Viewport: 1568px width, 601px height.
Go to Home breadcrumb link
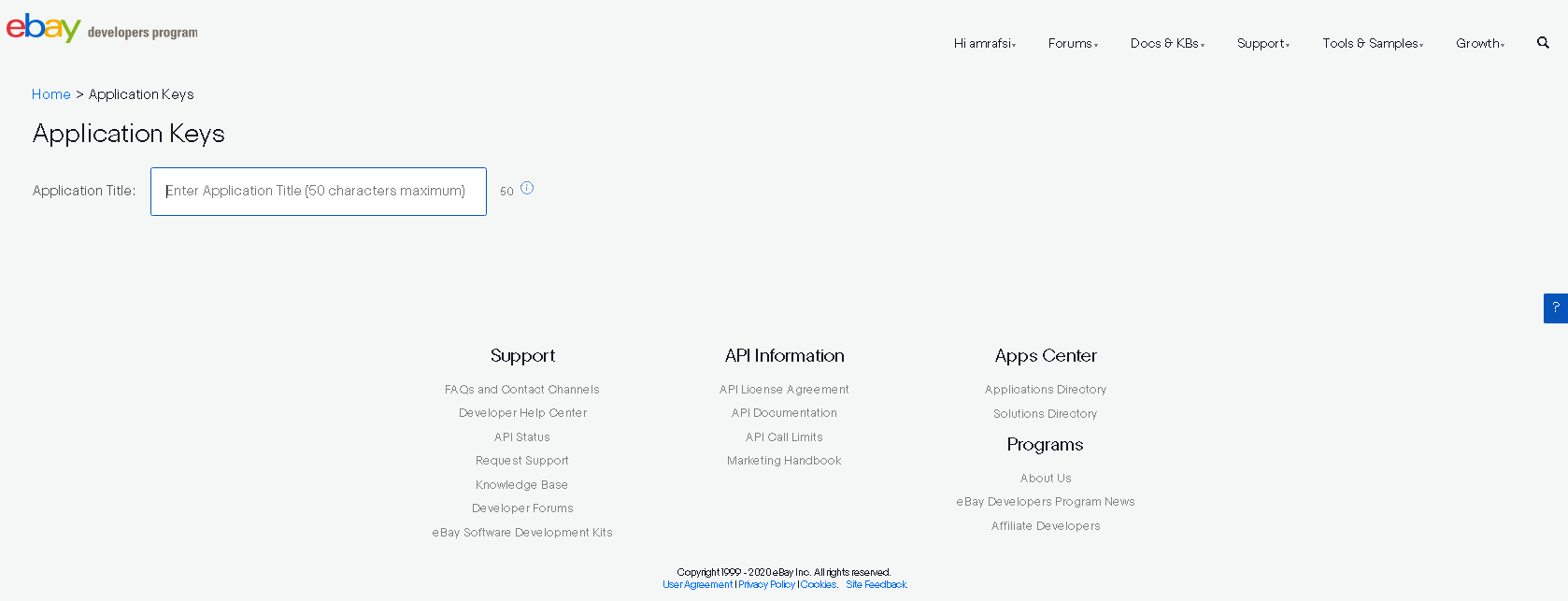pyautogui.click(x=51, y=94)
